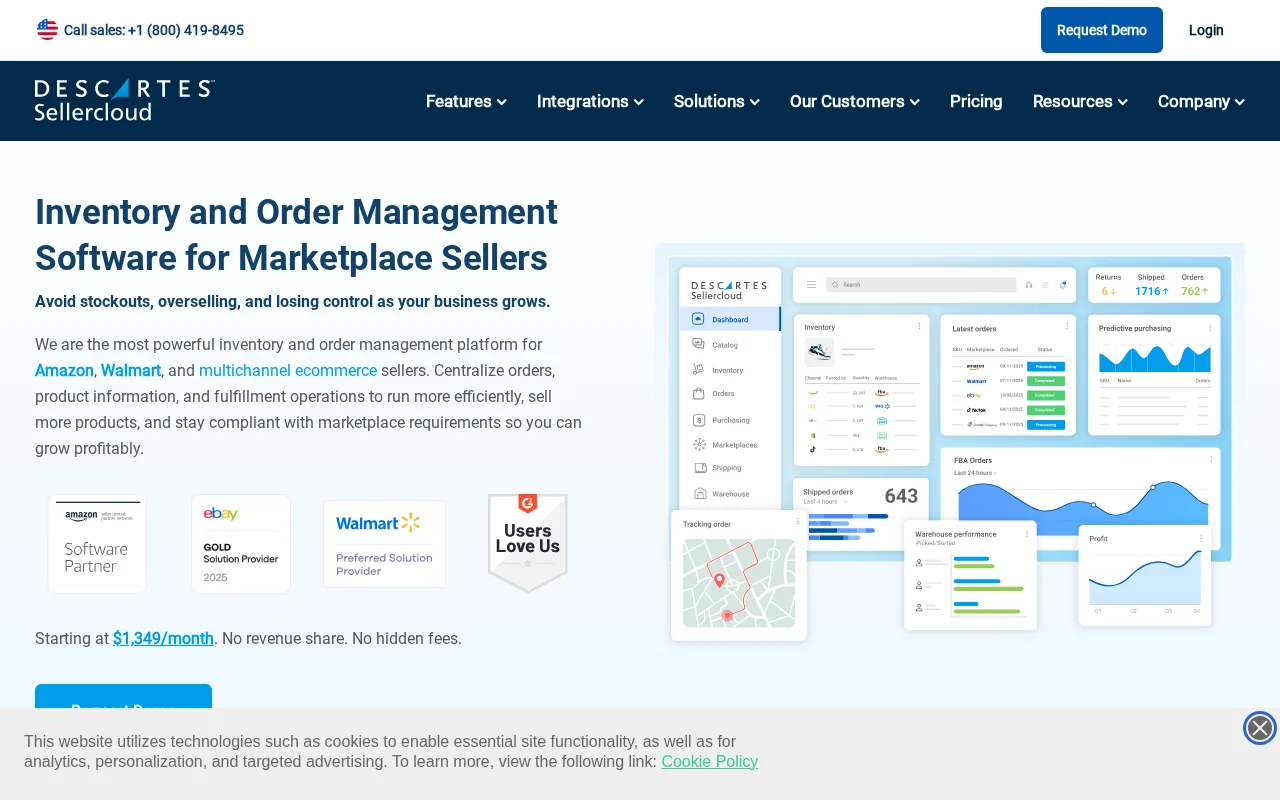The height and width of the screenshot is (800, 1280).
Task: Call sales number +1 (800) 419-8495
Action: (x=186, y=30)
